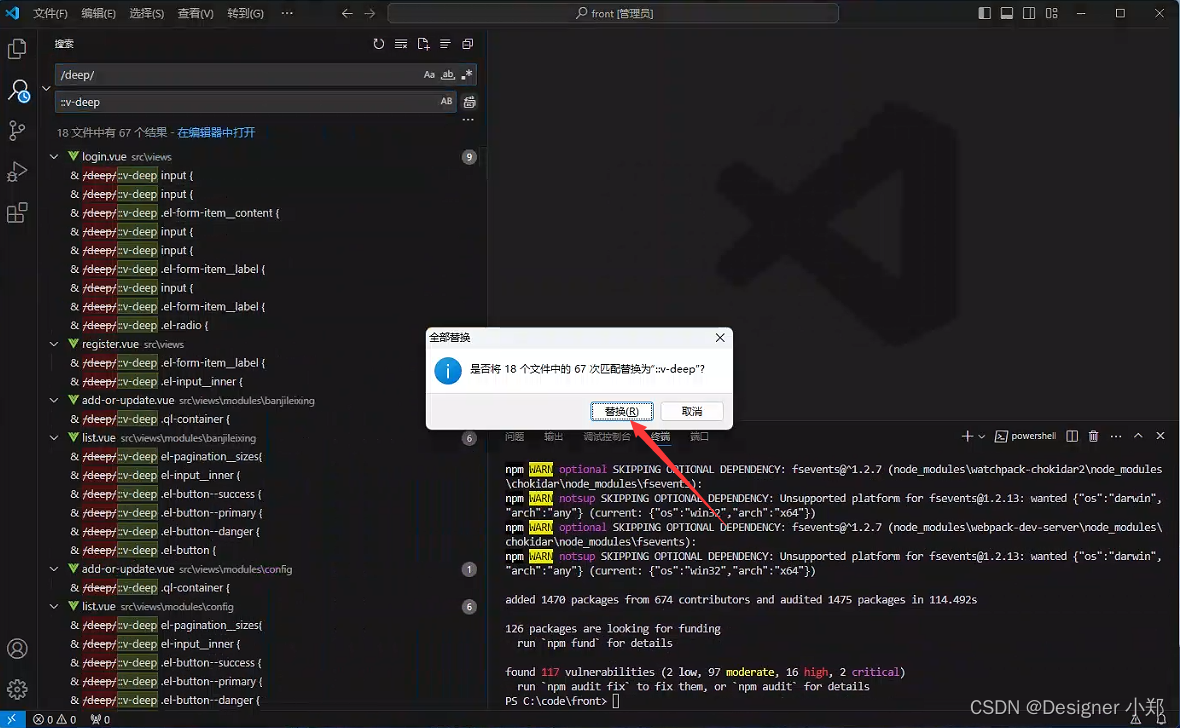Close the 全部替换 dialog
The image size is (1180, 728).
(720, 338)
